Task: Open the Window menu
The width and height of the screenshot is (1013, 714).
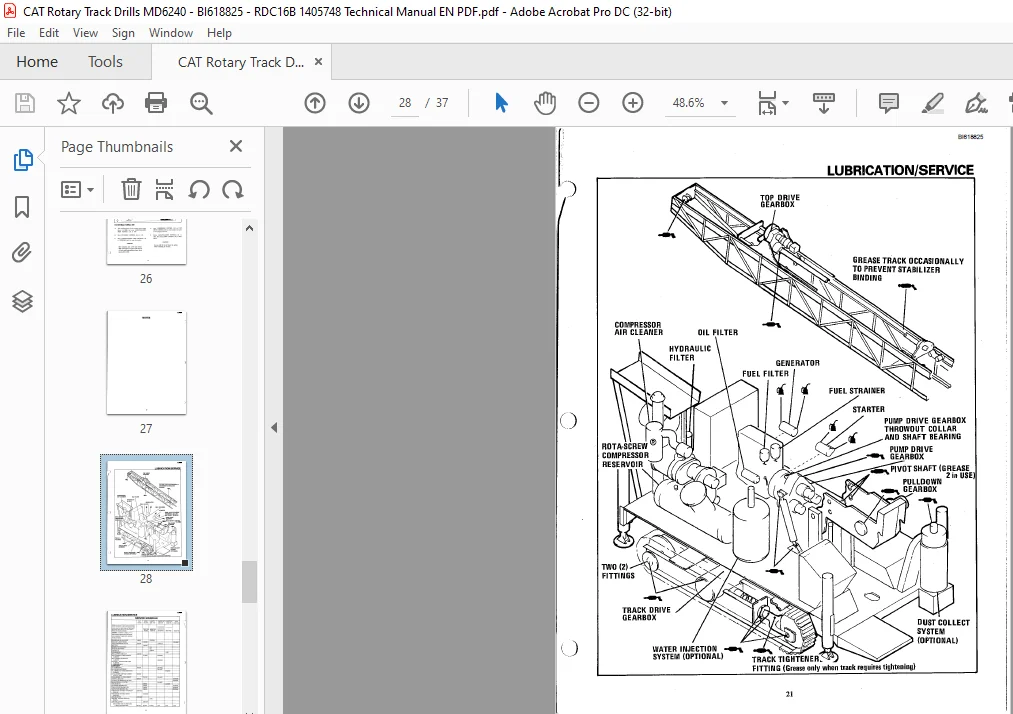Action: 171,33
